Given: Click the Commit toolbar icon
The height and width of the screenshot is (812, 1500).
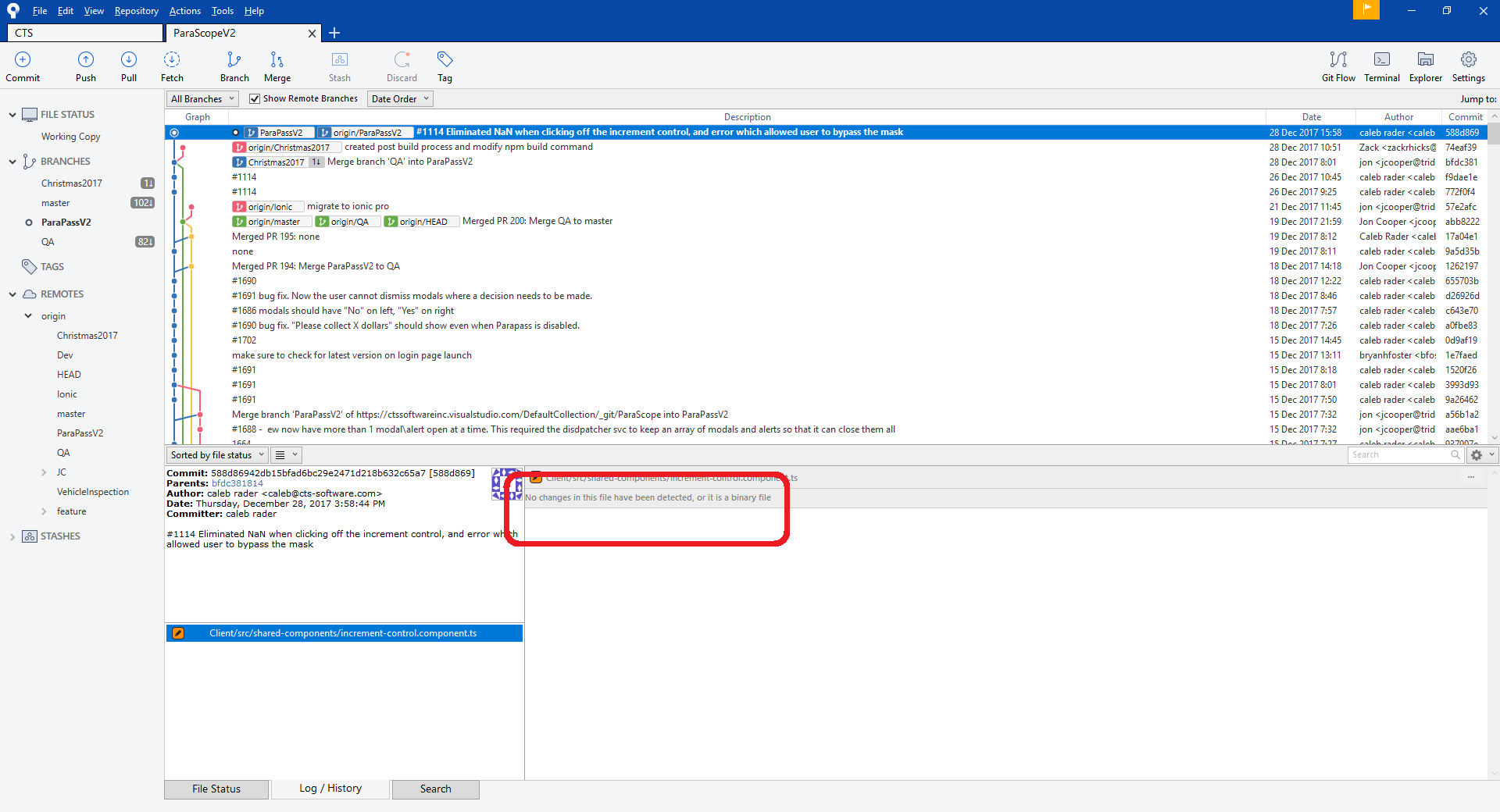Looking at the screenshot, I should point(23,67).
